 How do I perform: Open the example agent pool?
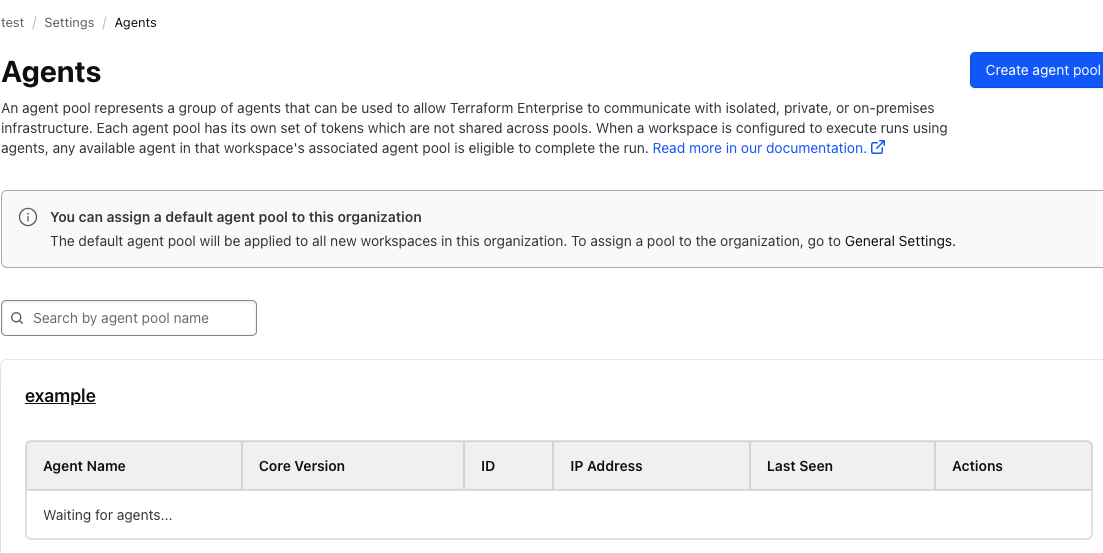(60, 396)
